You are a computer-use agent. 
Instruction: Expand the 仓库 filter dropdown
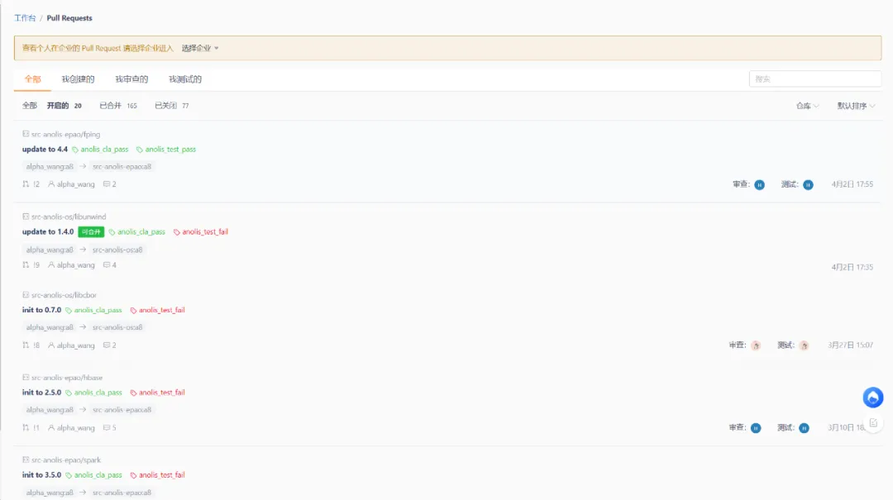click(807, 106)
